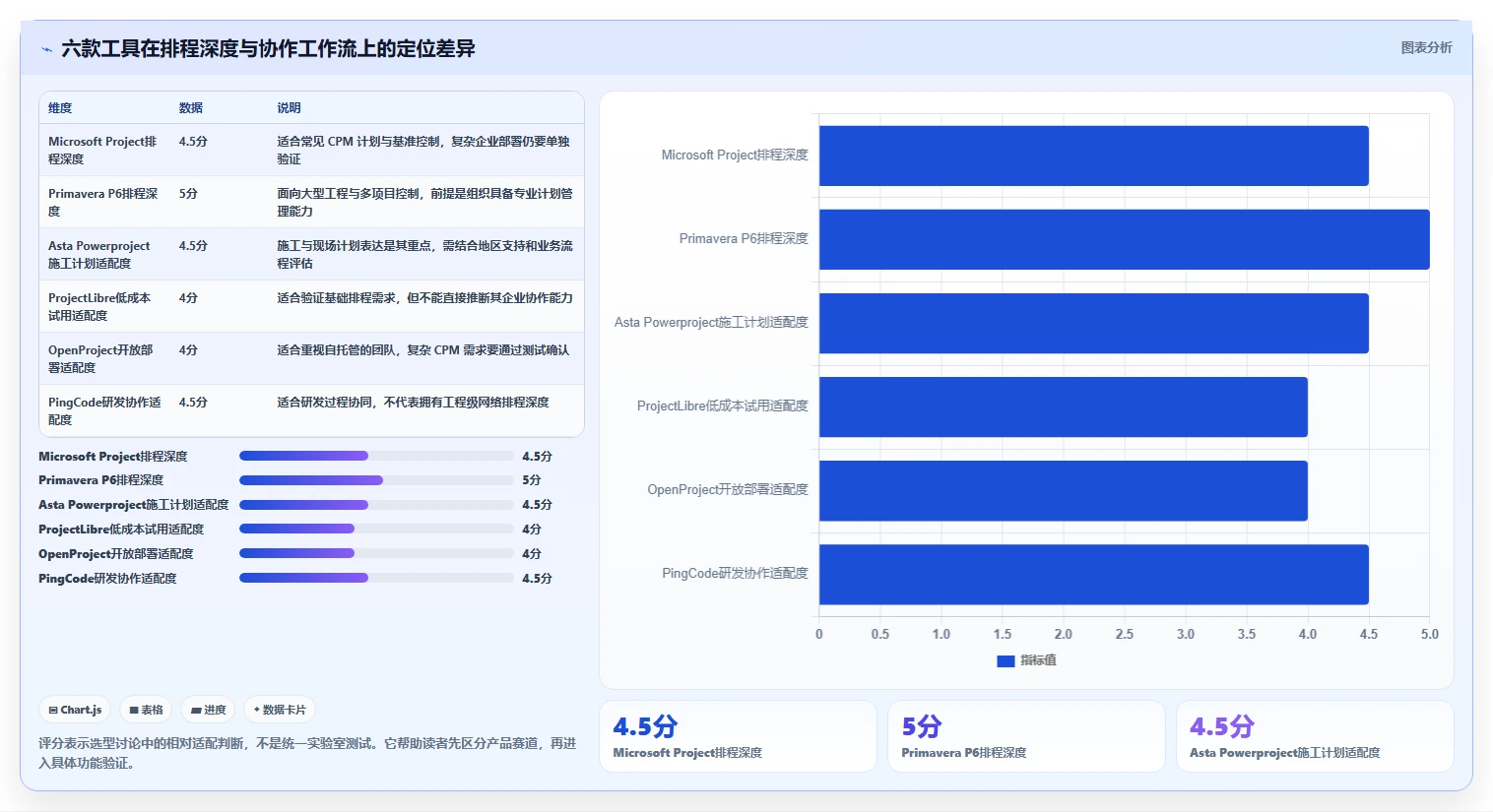Click the OpenProject chart bar
1493x812 pixels.
coord(1063,490)
